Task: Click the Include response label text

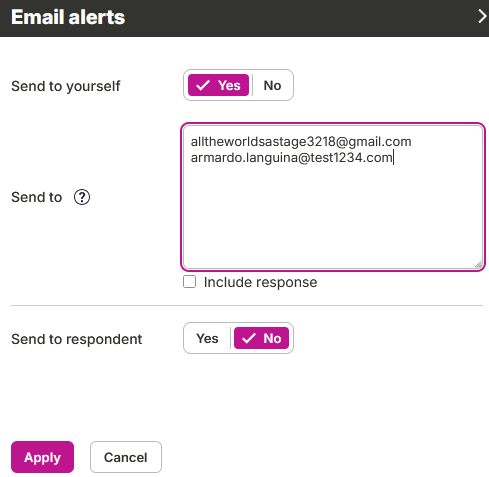Action: (x=261, y=282)
